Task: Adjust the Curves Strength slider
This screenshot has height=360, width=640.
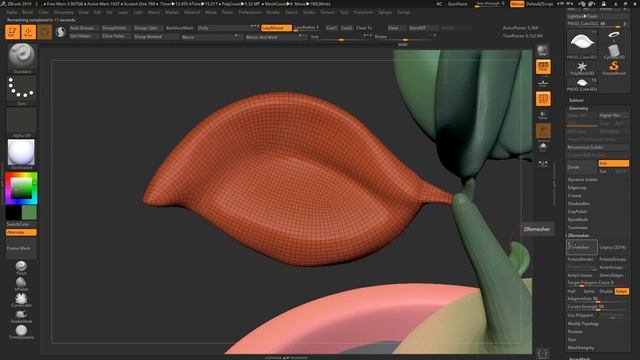Action: [x=598, y=307]
